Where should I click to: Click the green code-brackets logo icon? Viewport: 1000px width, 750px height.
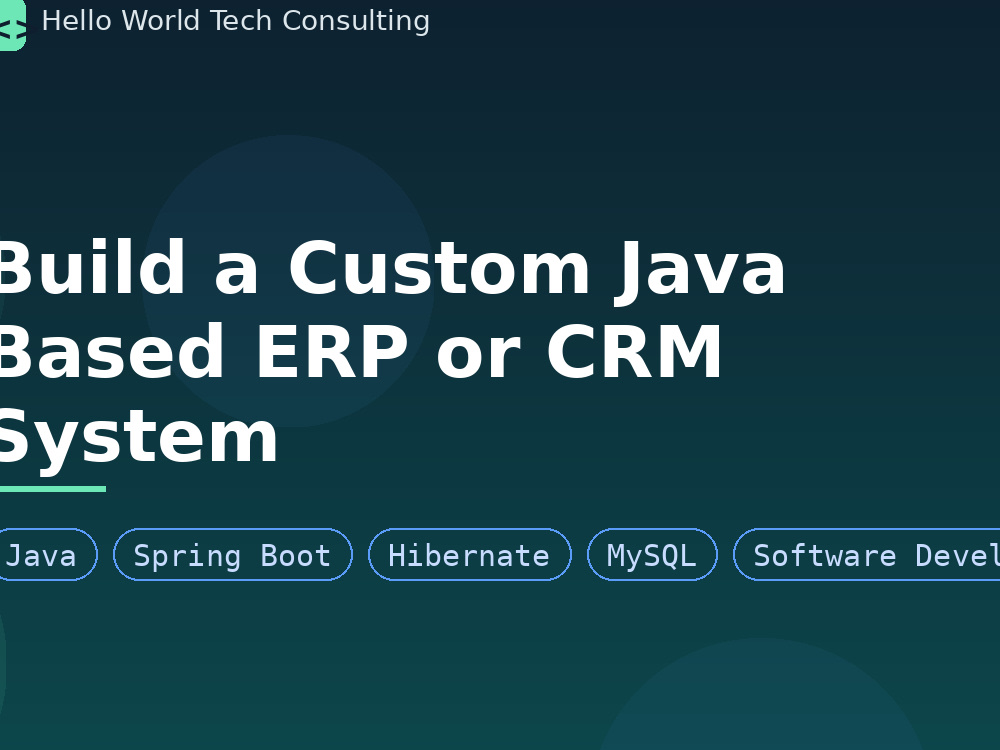tap(12, 26)
